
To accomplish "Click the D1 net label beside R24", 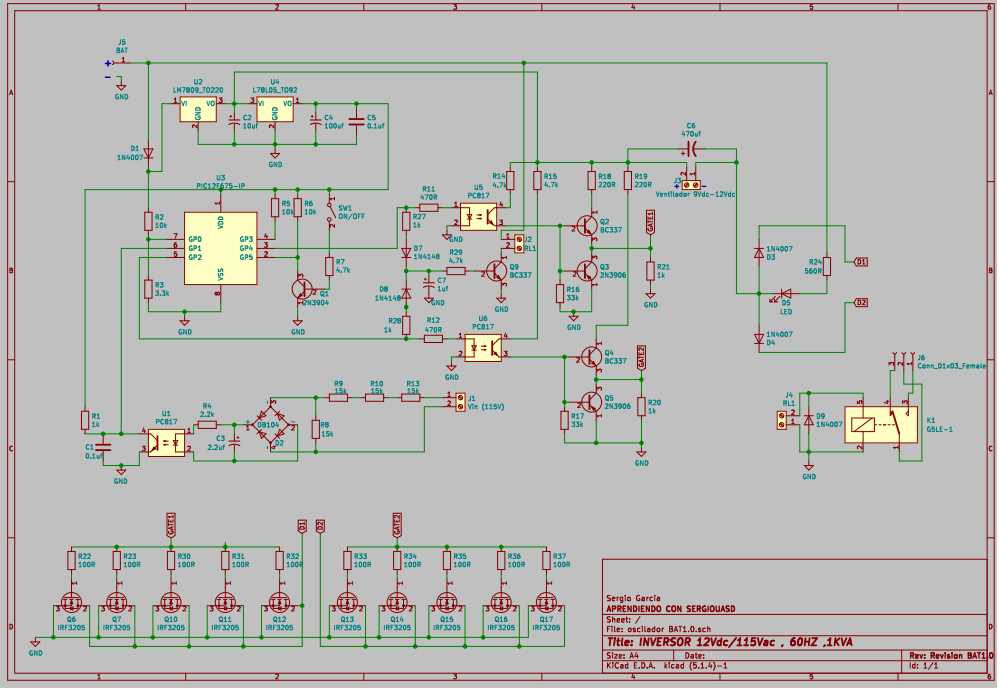I will click(860, 262).
